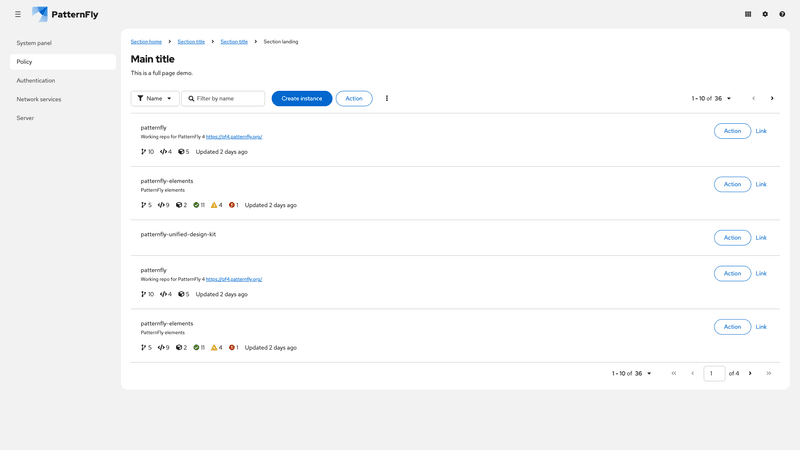Expand top items-per-page dropdown

(x=712, y=99)
